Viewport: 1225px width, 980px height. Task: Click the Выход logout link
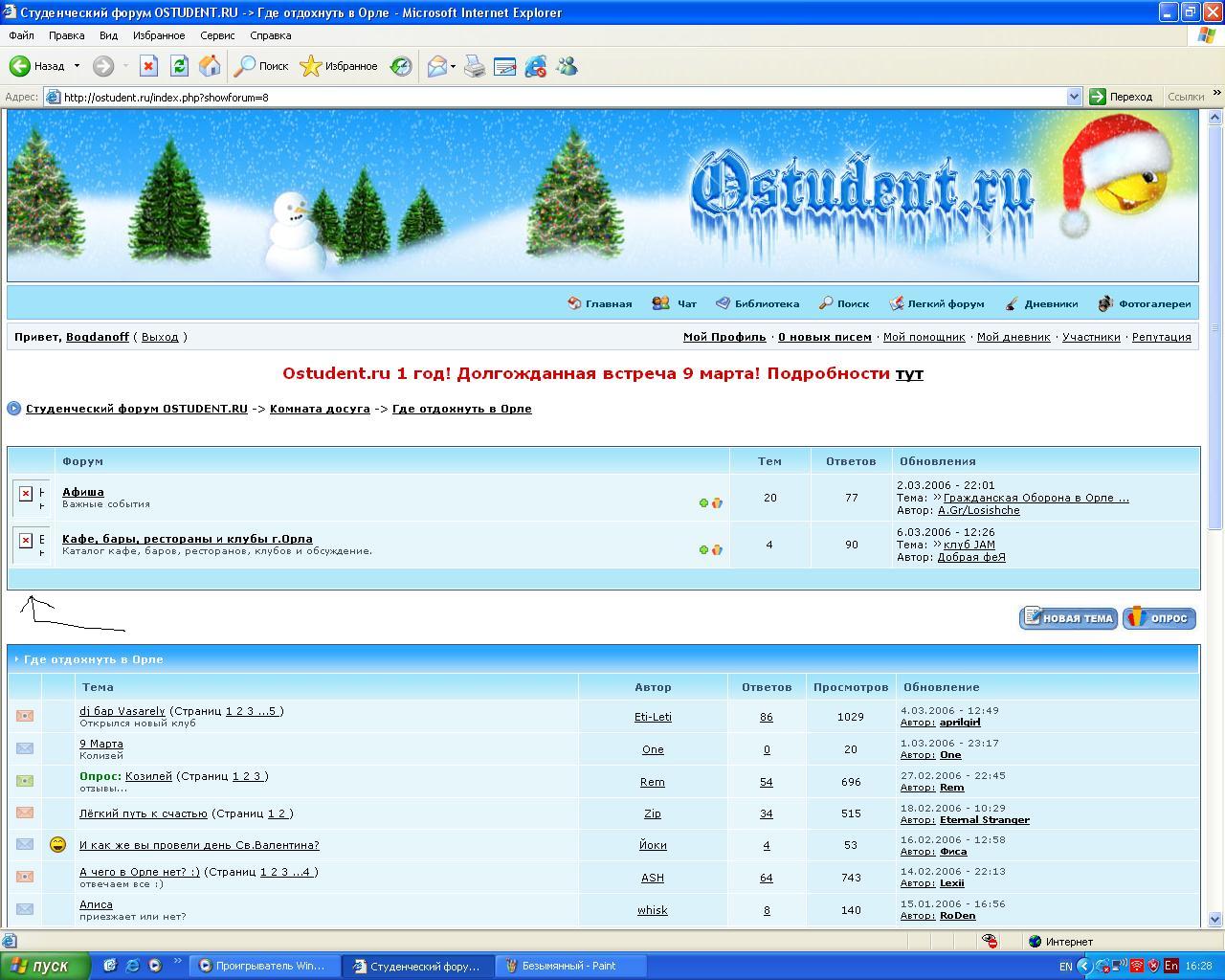point(160,337)
